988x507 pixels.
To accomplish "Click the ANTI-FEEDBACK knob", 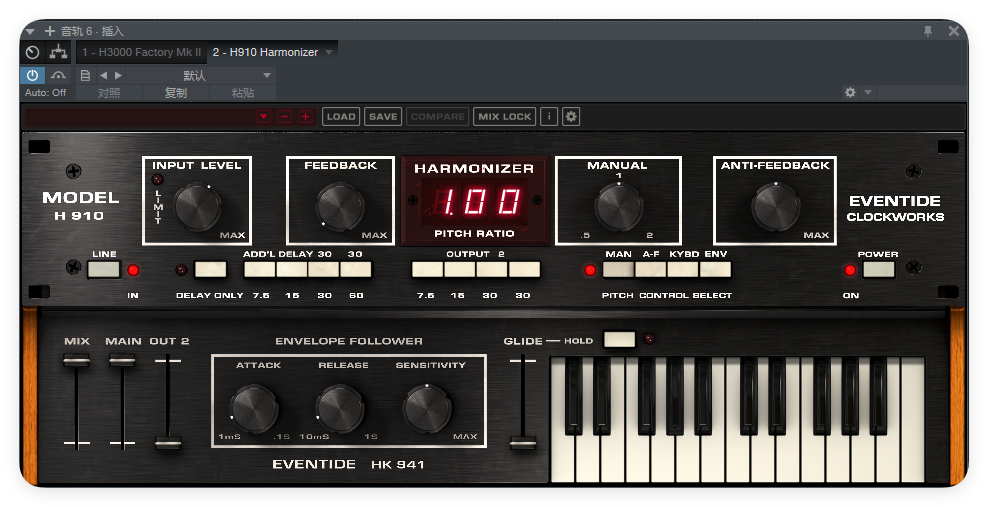I will [x=776, y=207].
